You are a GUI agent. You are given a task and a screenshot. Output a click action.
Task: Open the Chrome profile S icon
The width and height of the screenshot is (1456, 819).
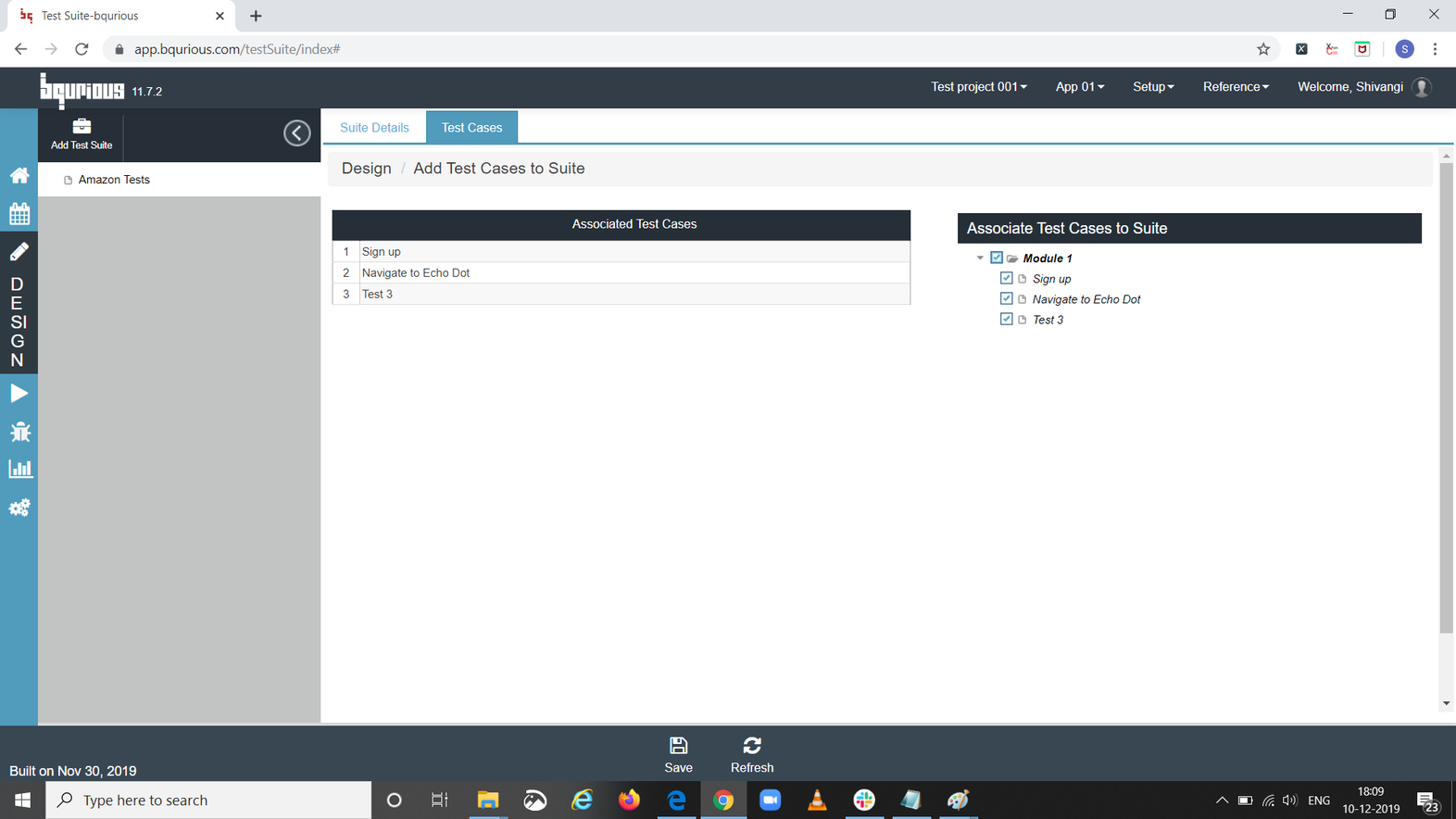point(1404,49)
